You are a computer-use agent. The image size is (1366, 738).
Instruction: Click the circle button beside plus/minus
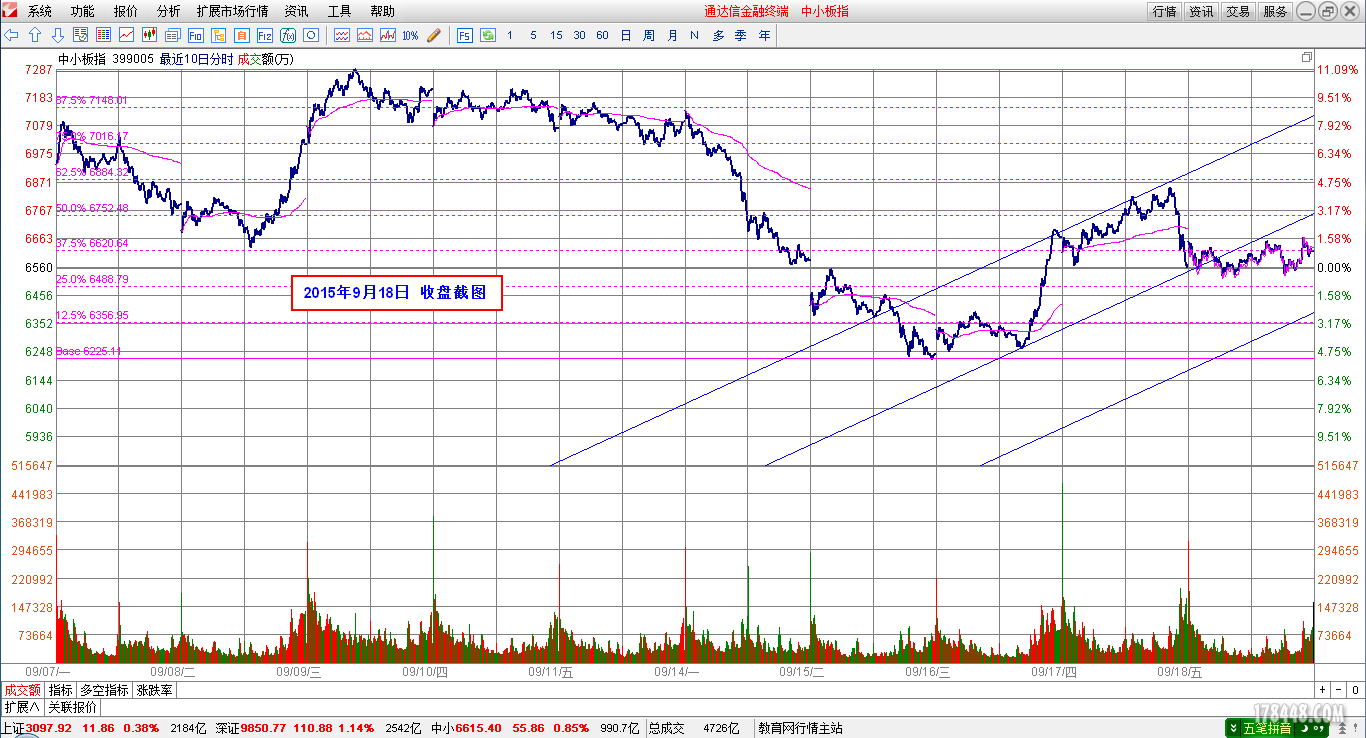click(x=1356, y=690)
